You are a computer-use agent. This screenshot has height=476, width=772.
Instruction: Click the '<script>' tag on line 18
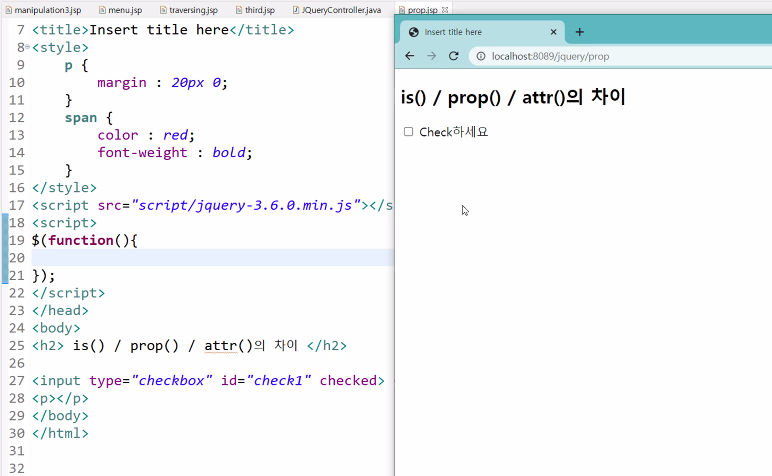coord(64,223)
